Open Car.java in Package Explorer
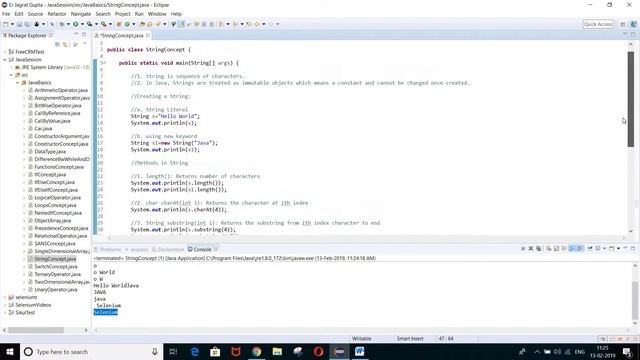 tap(43, 129)
